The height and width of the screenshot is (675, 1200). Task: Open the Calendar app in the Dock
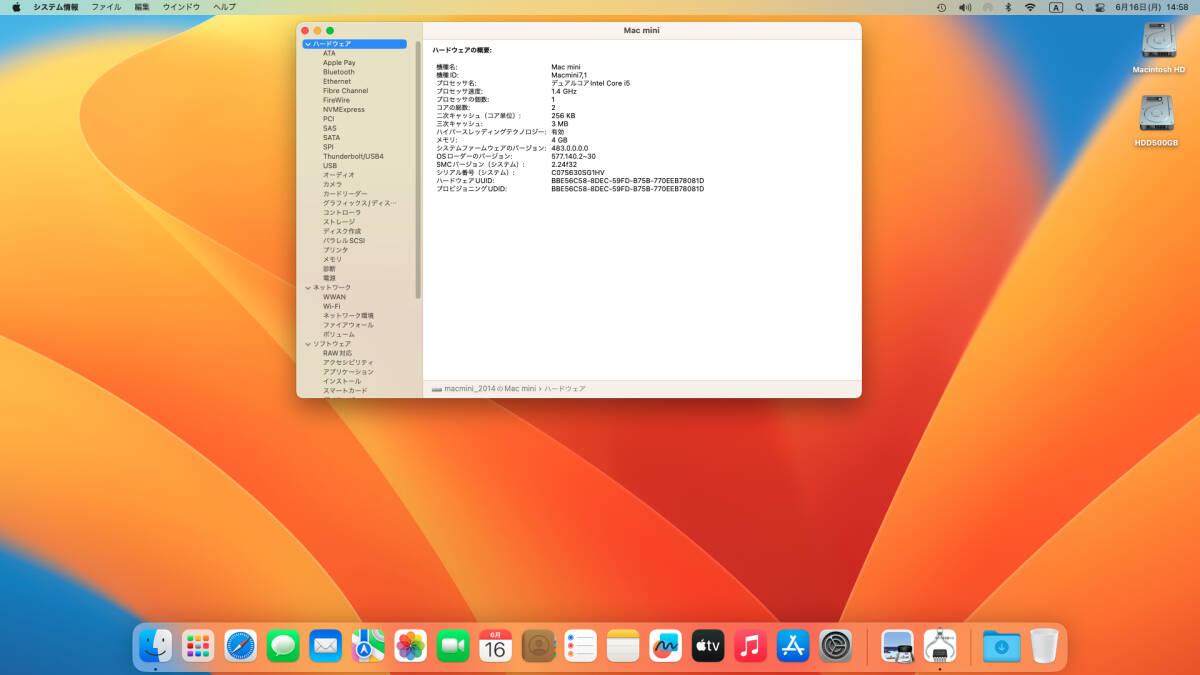pos(496,646)
